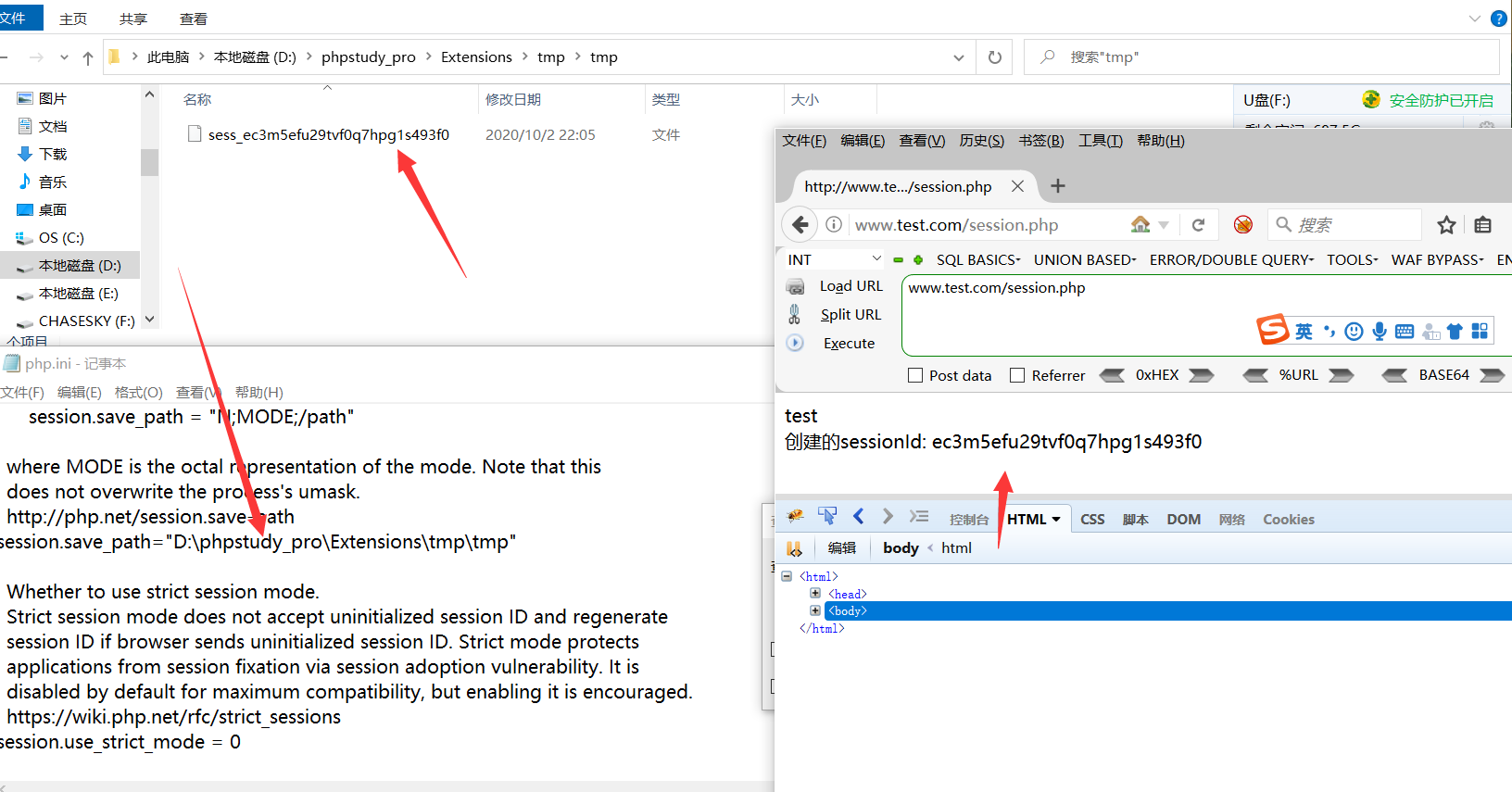Switch to Firebug Cookies tab
The width and height of the screenshot is (1512, 792).
1289,520
